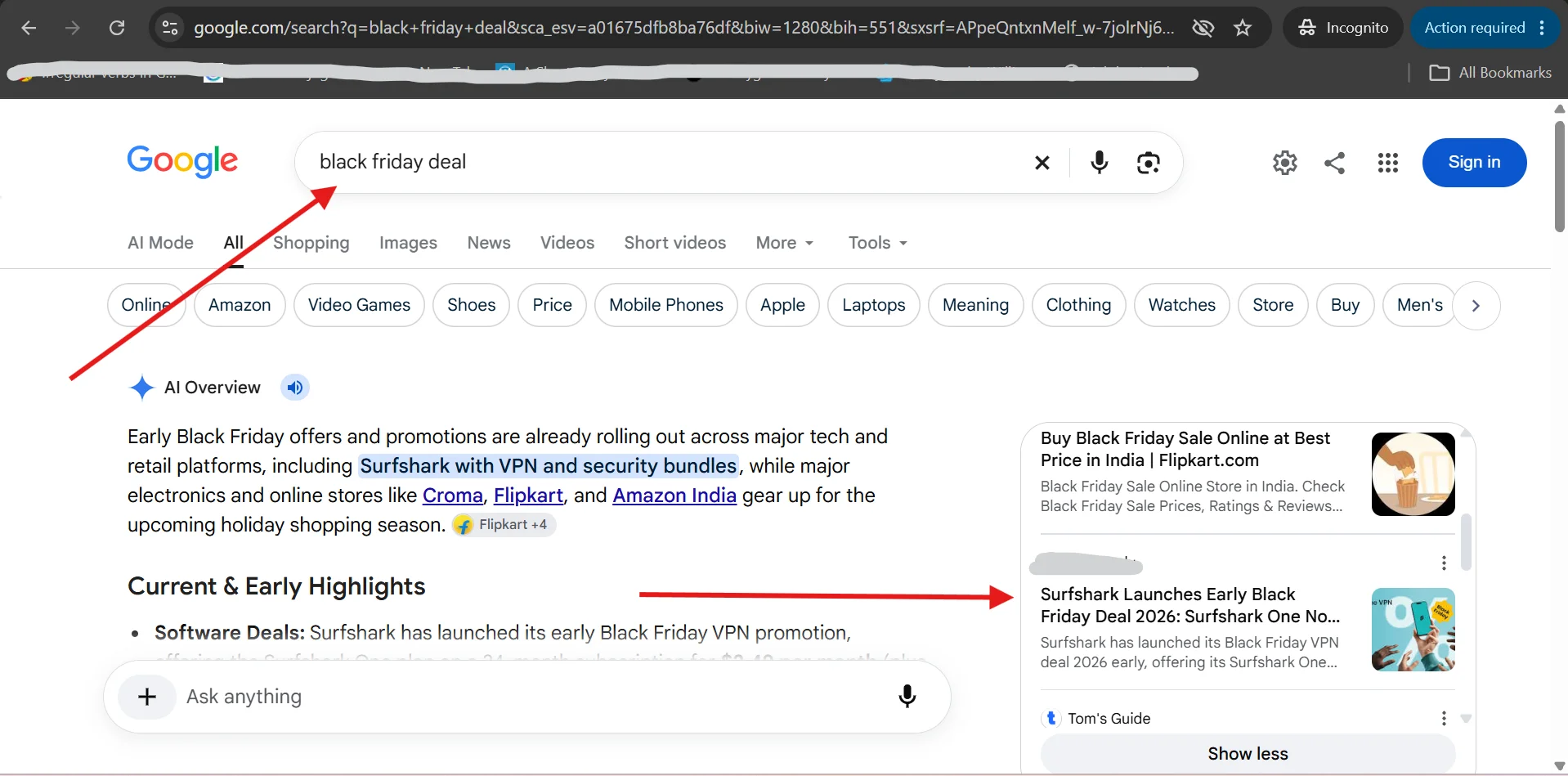Image resolution: width=1568 pixels, height=776 pixels.
Task: Go to the Google homepage via logo
Action: tap(182, 161)
